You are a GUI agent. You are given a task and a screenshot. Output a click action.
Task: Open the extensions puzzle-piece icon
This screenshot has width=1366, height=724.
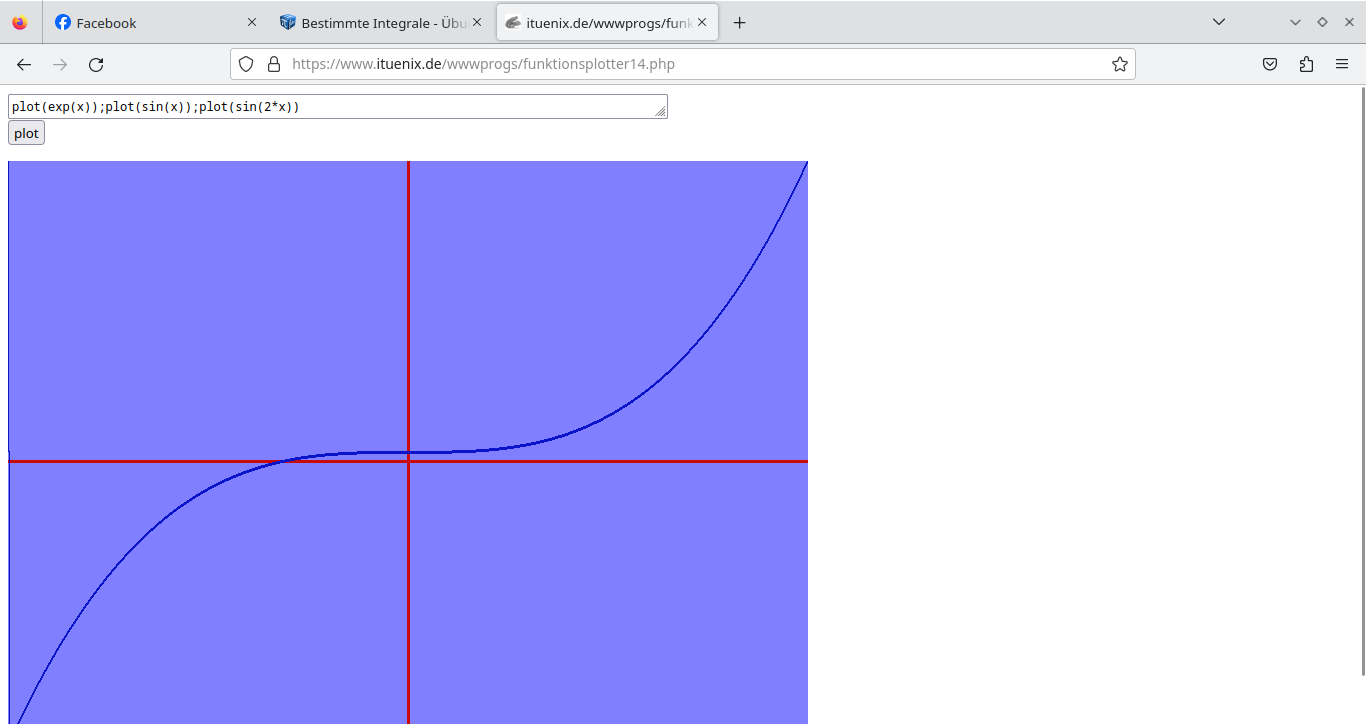(1306, 63)
